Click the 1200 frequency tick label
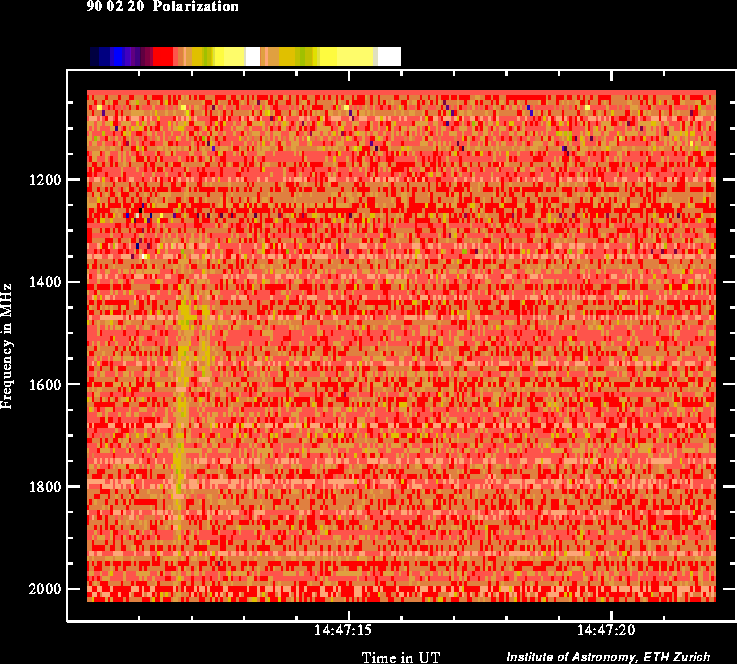737x664 pixels. [x=47, y=180]
